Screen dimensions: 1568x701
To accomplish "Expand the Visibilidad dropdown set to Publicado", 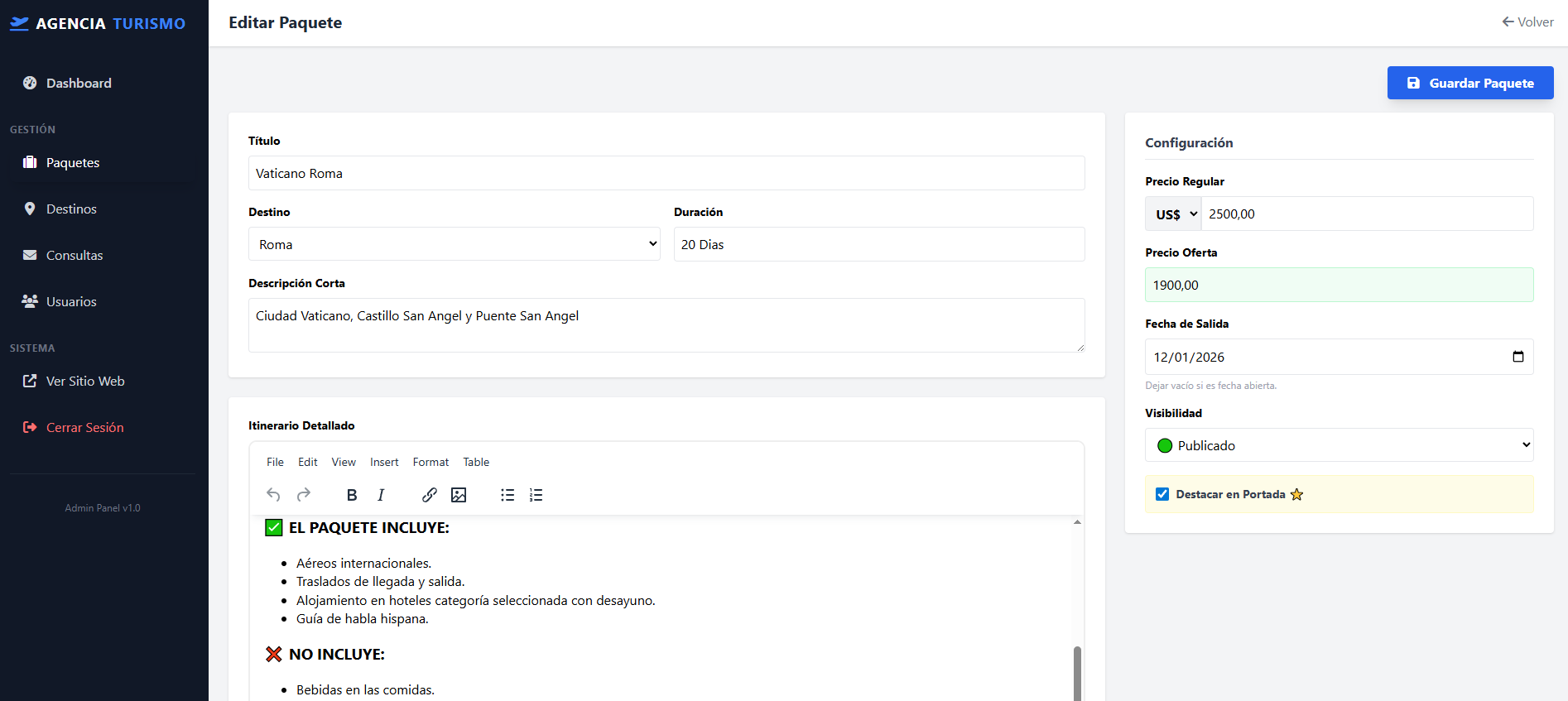I will pyautogui.click(x=1339, y=445).
